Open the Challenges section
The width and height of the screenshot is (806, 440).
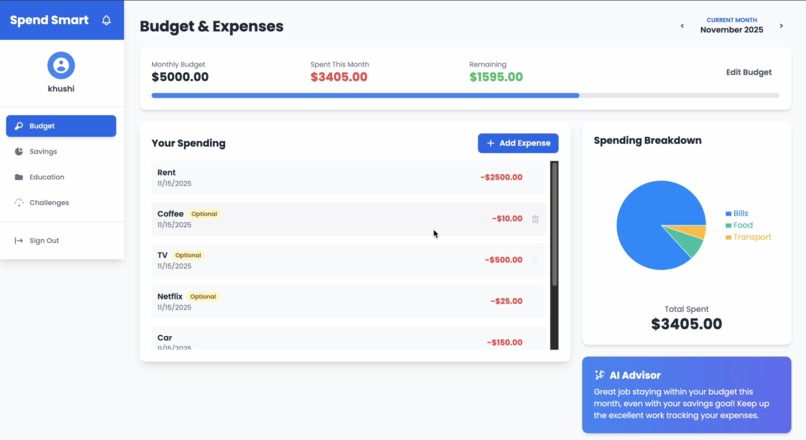(61, 203)
